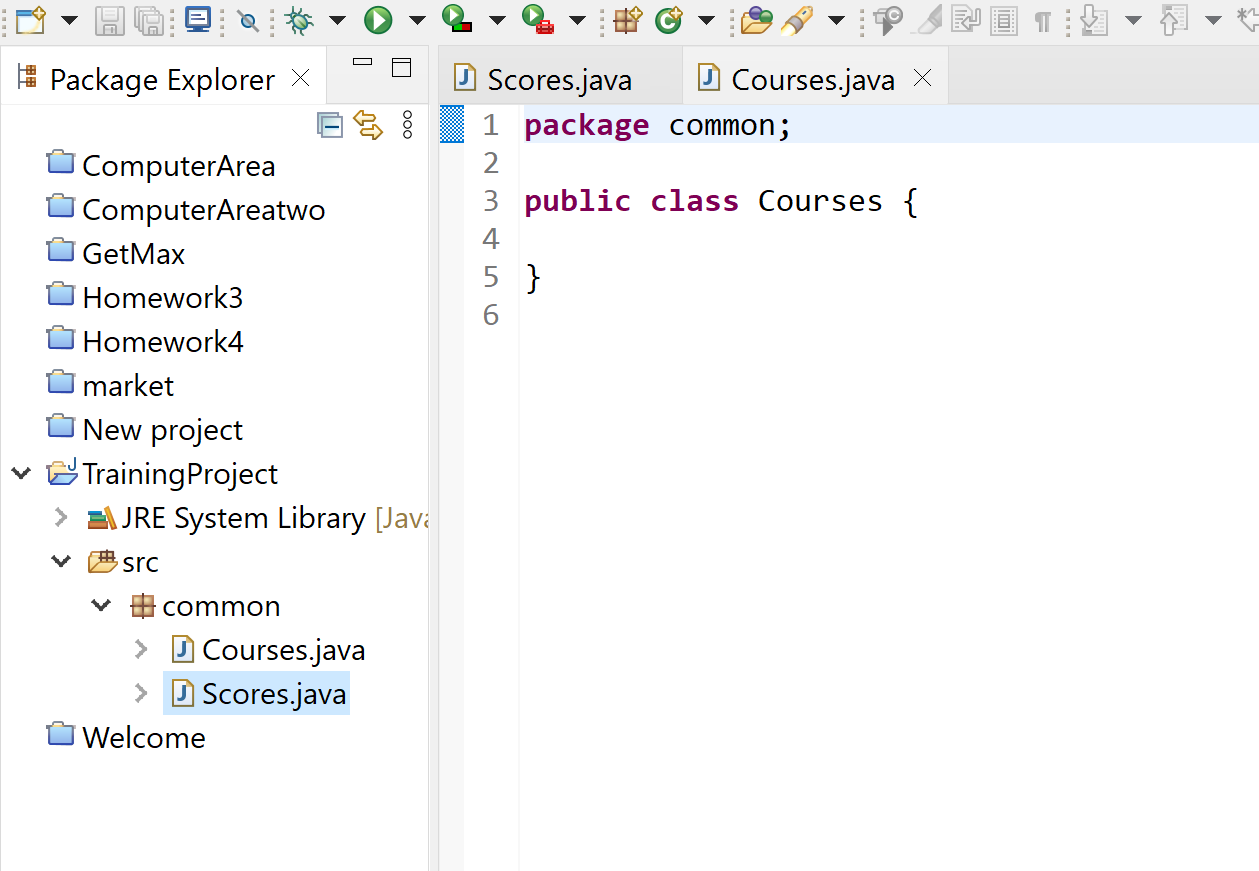Toggle Block Selection mode in the toolbar
The width and height of the screenshot is (1259, 871).
[1004, 19]
